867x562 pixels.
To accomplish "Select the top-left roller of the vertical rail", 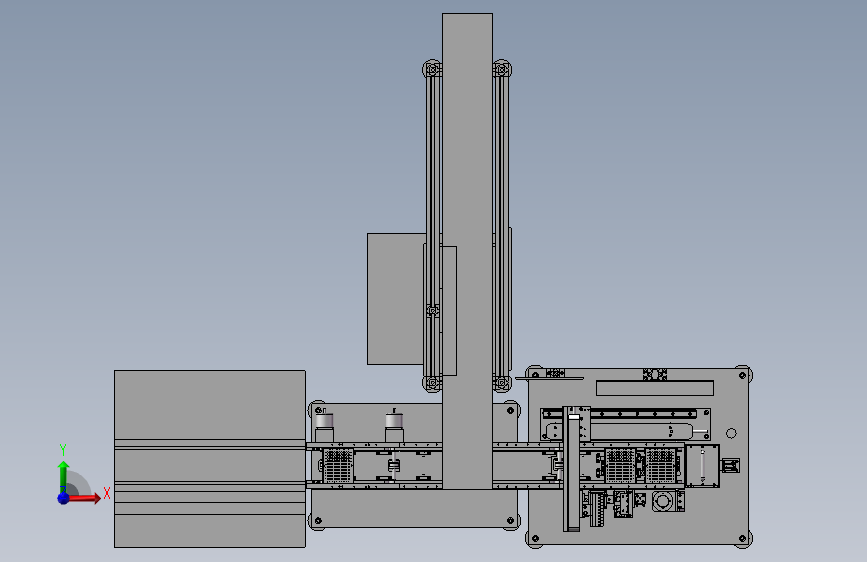I will [432, 69].
